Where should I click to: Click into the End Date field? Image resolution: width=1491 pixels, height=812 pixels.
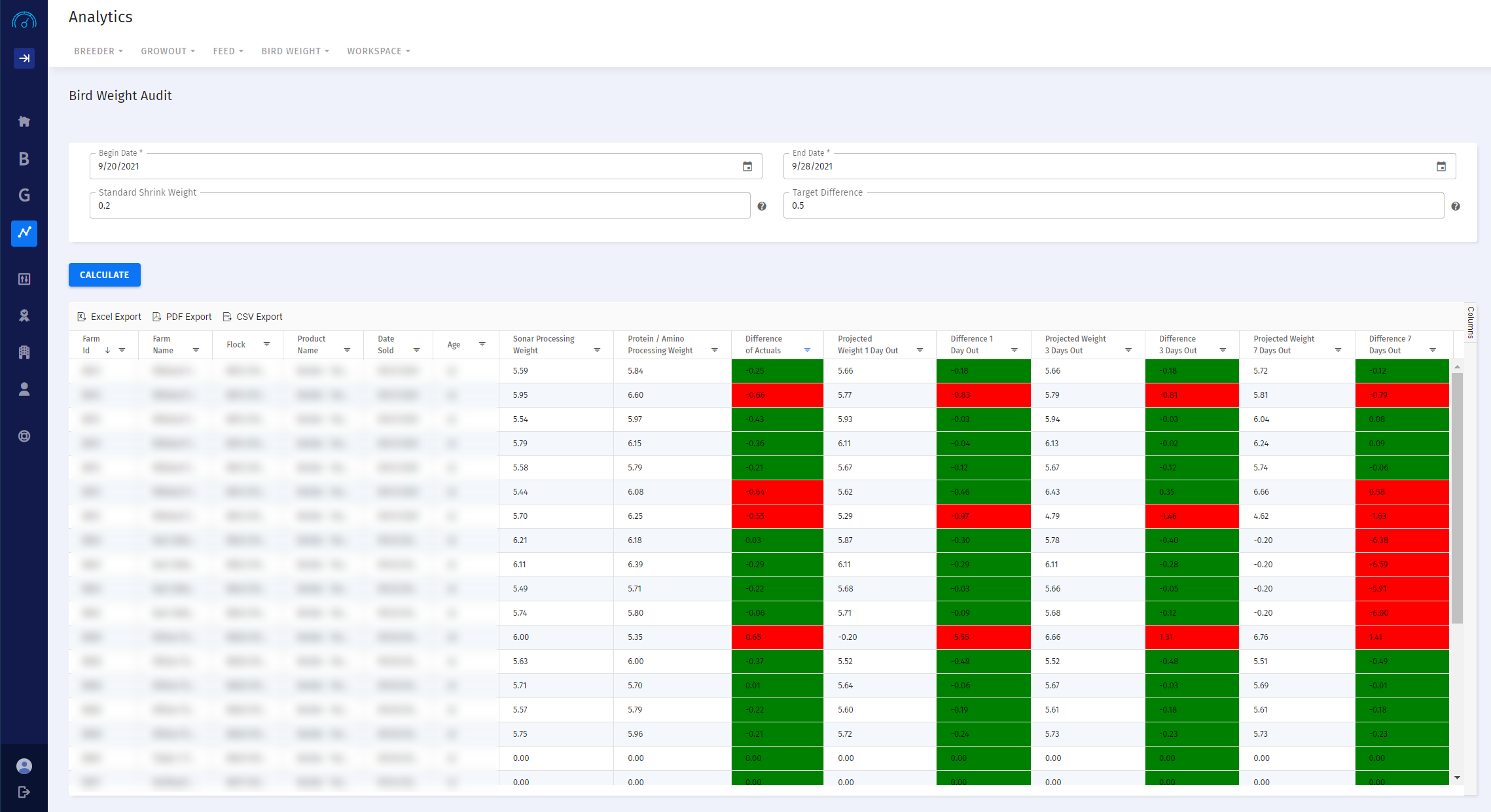tap(1119, 166)
